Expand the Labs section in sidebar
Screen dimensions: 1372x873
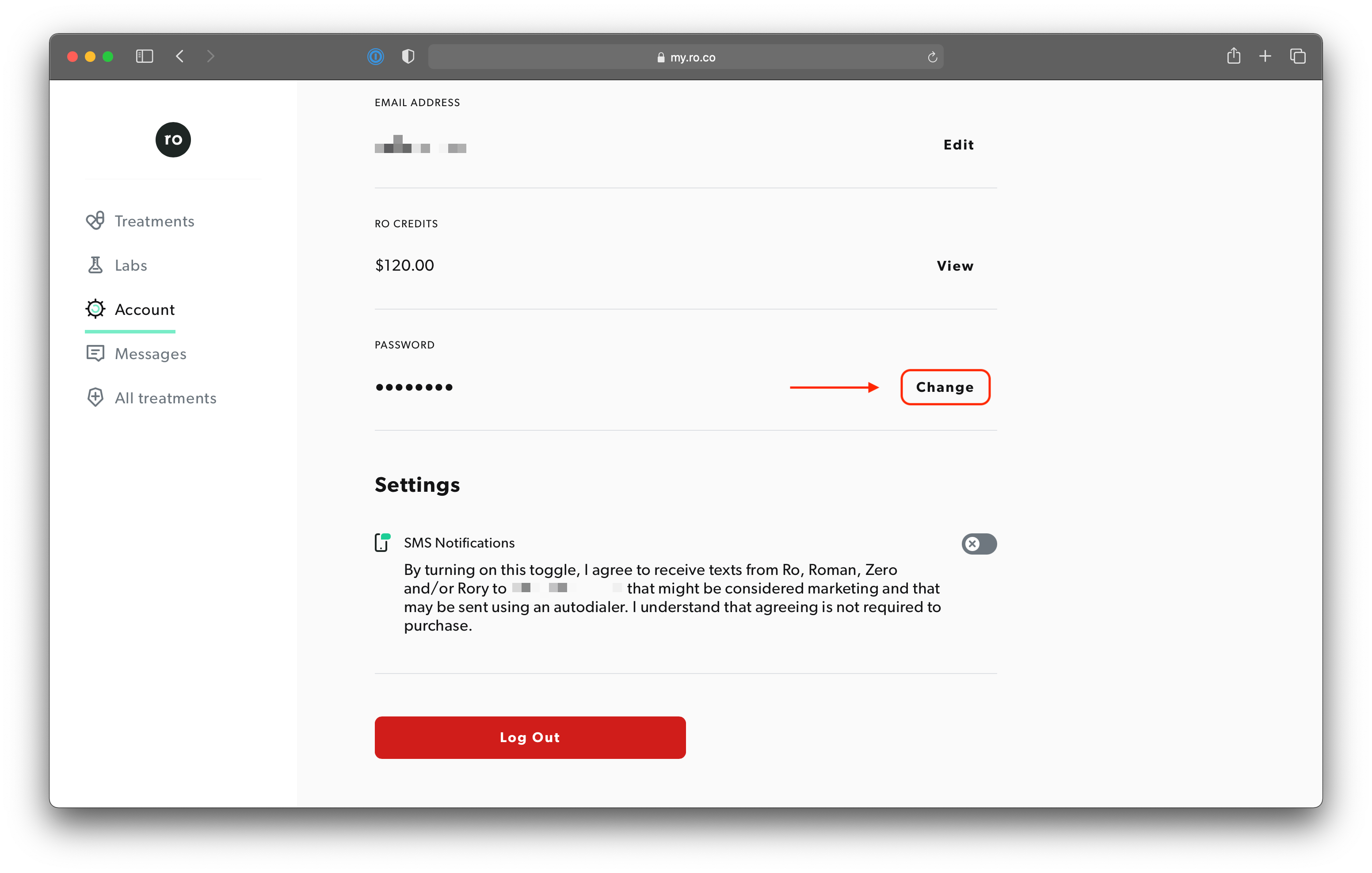point(130,264)
